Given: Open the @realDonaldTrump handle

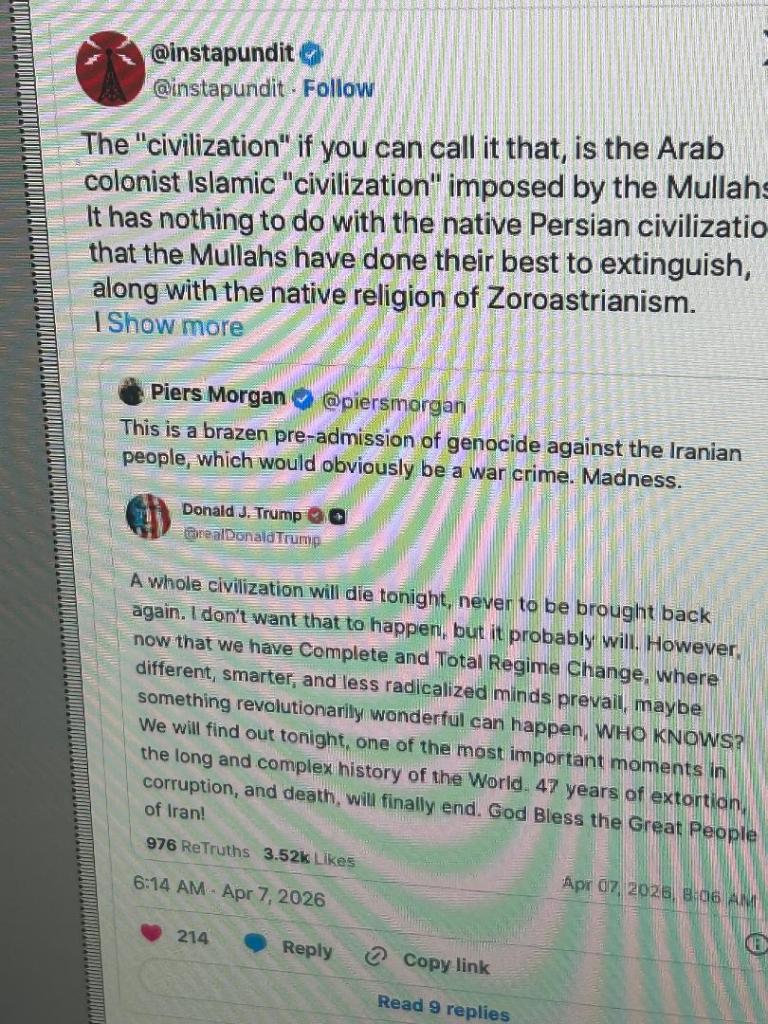Looking at the screenshot, I should [252, 537].
